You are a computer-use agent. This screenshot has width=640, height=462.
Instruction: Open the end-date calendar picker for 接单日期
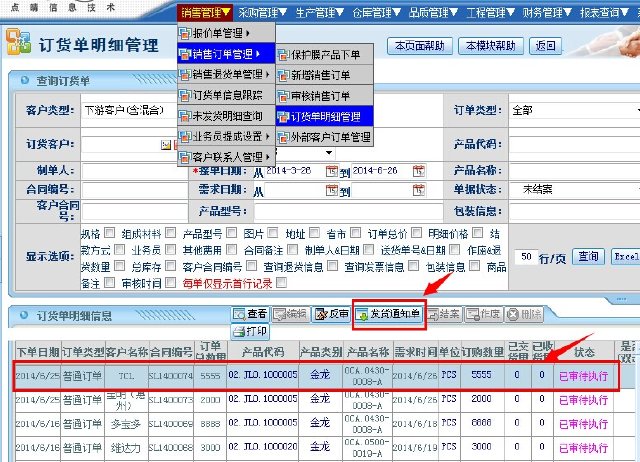(418, 170)
